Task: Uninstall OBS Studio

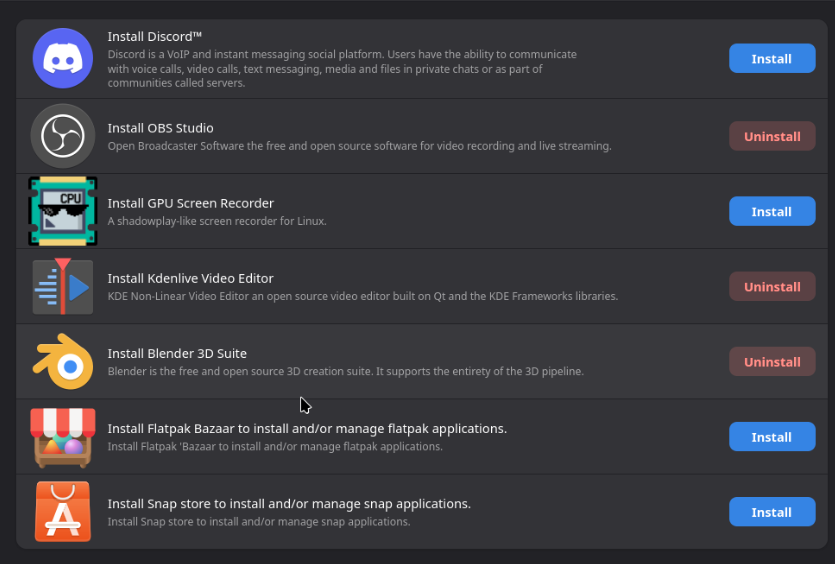Action: [771, 136]
